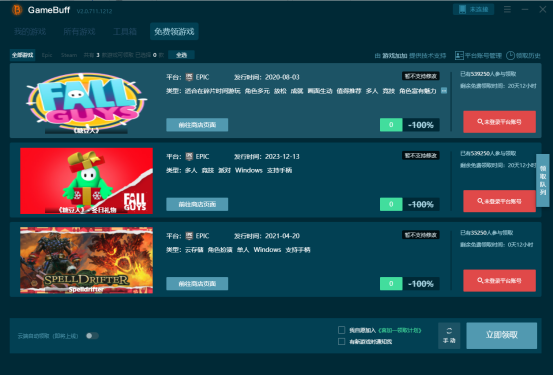
Task: Expand more tags on Fall Guys type row
Action: tap(444, 91)
